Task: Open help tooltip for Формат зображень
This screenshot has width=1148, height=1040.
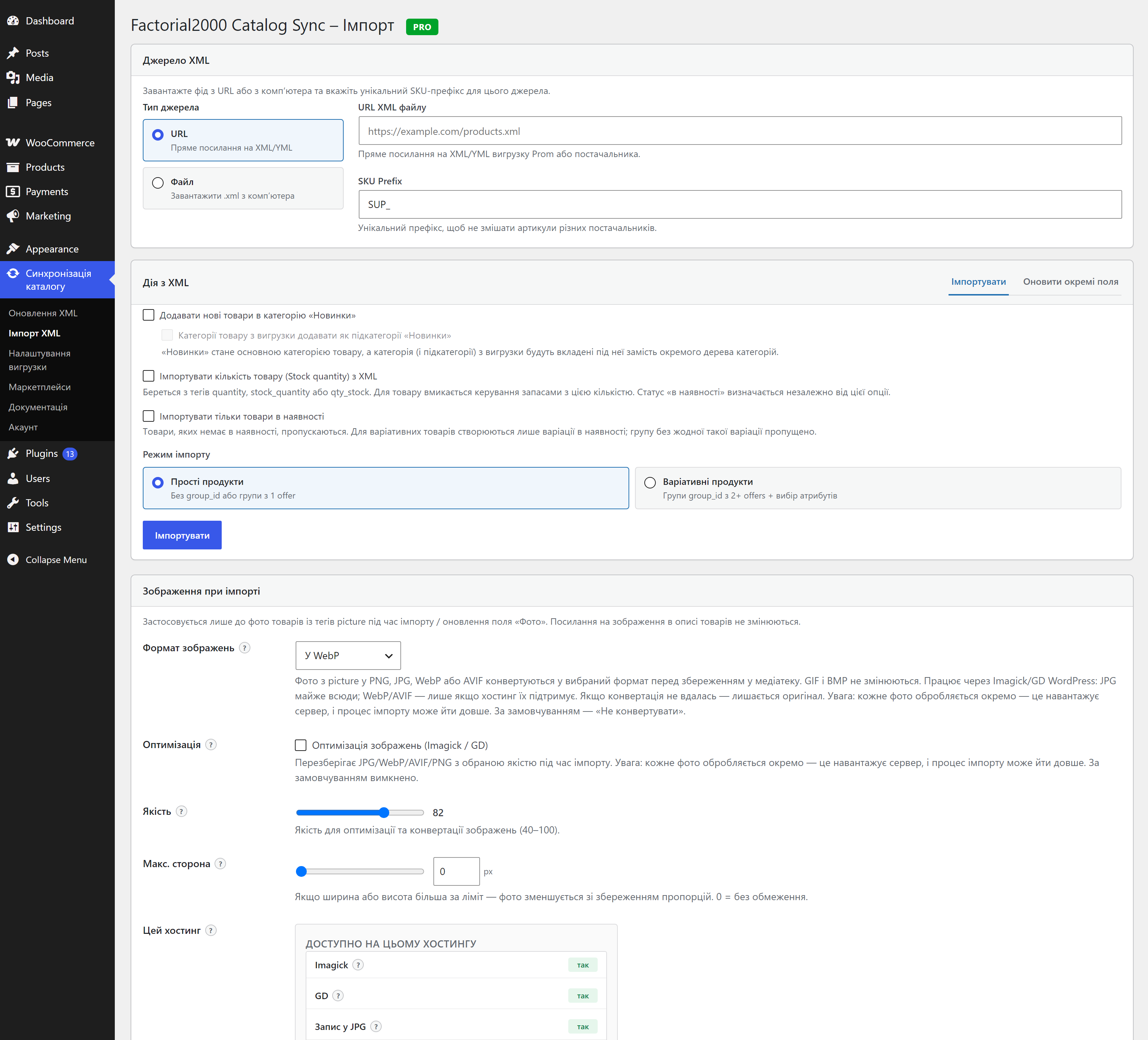Action: pyautogui.click(x=245, y=648)
